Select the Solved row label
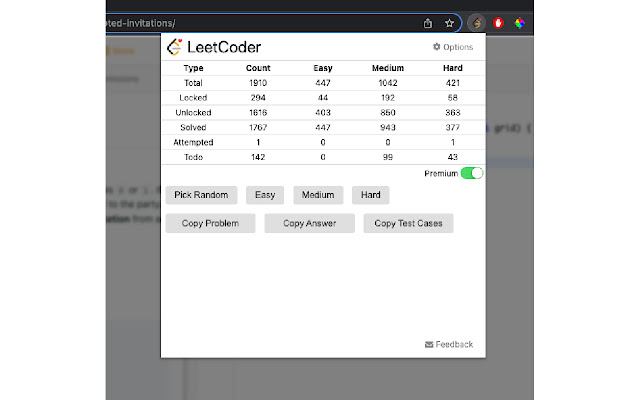Image resolution: width=640 pixels, height=400 pixels. point(193,127)
